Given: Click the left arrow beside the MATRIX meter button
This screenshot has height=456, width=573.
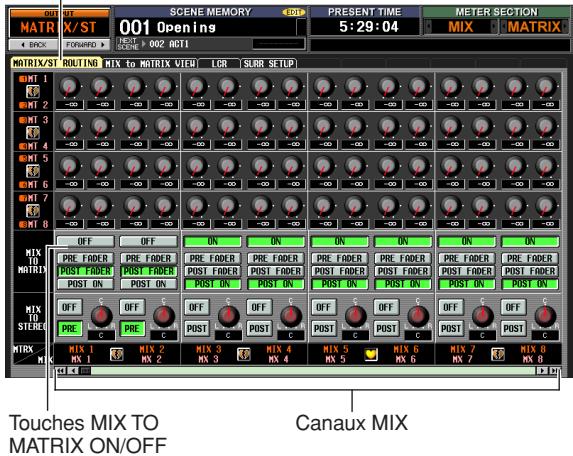Looking at the screenshot, I should tap(504, 27).
